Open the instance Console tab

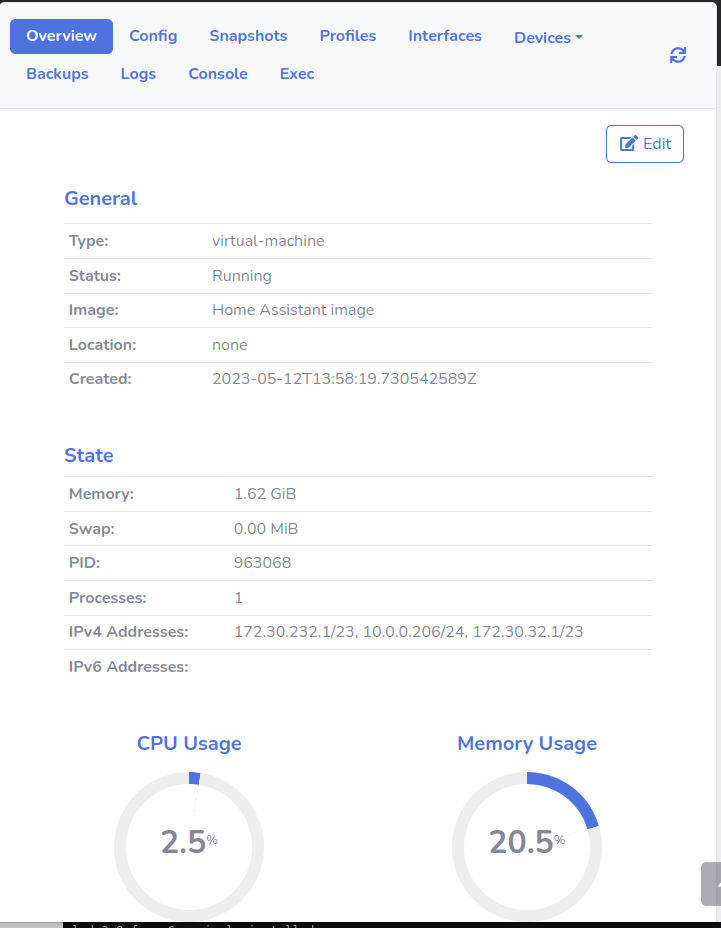point(217,73)
